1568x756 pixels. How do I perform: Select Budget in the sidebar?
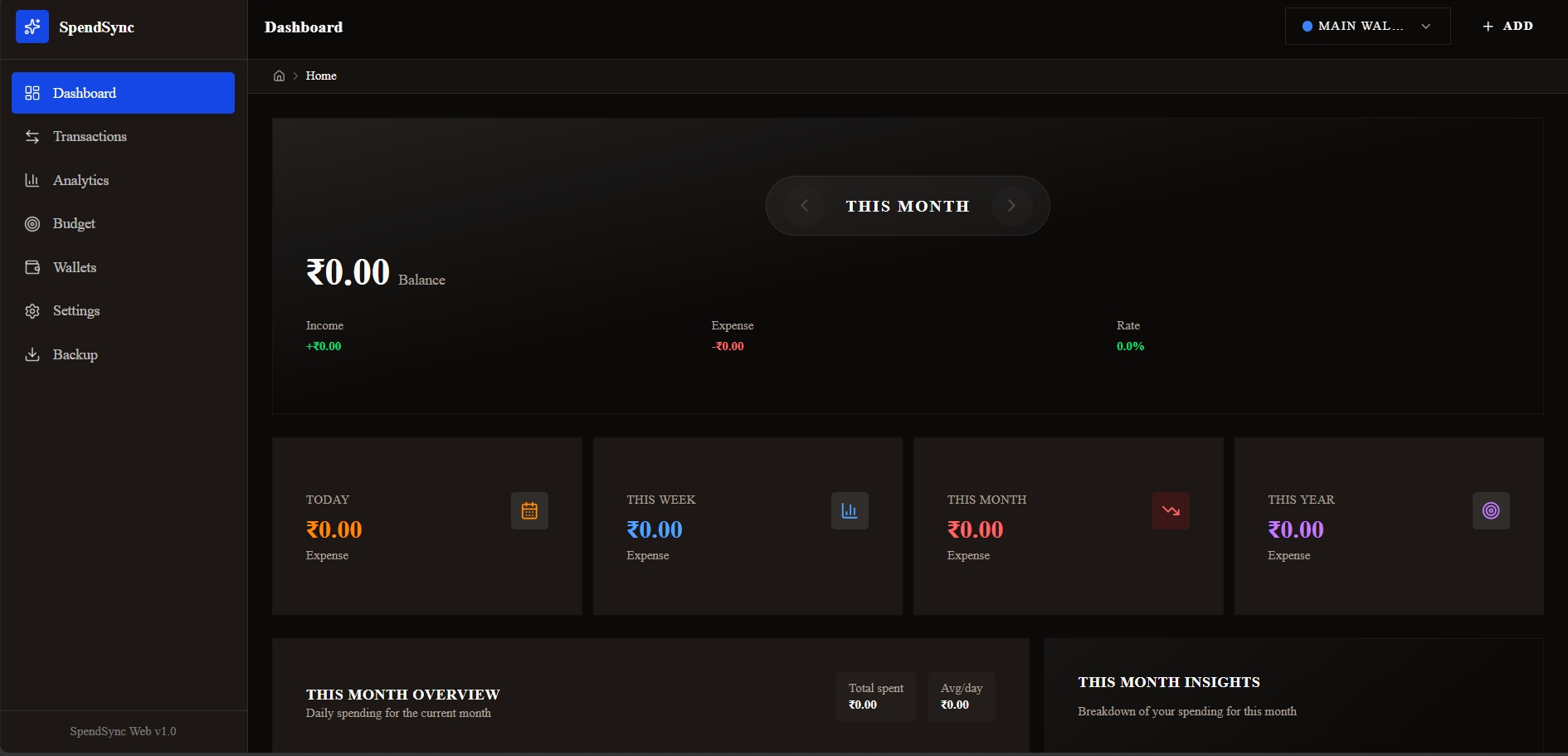coord(123,223)
